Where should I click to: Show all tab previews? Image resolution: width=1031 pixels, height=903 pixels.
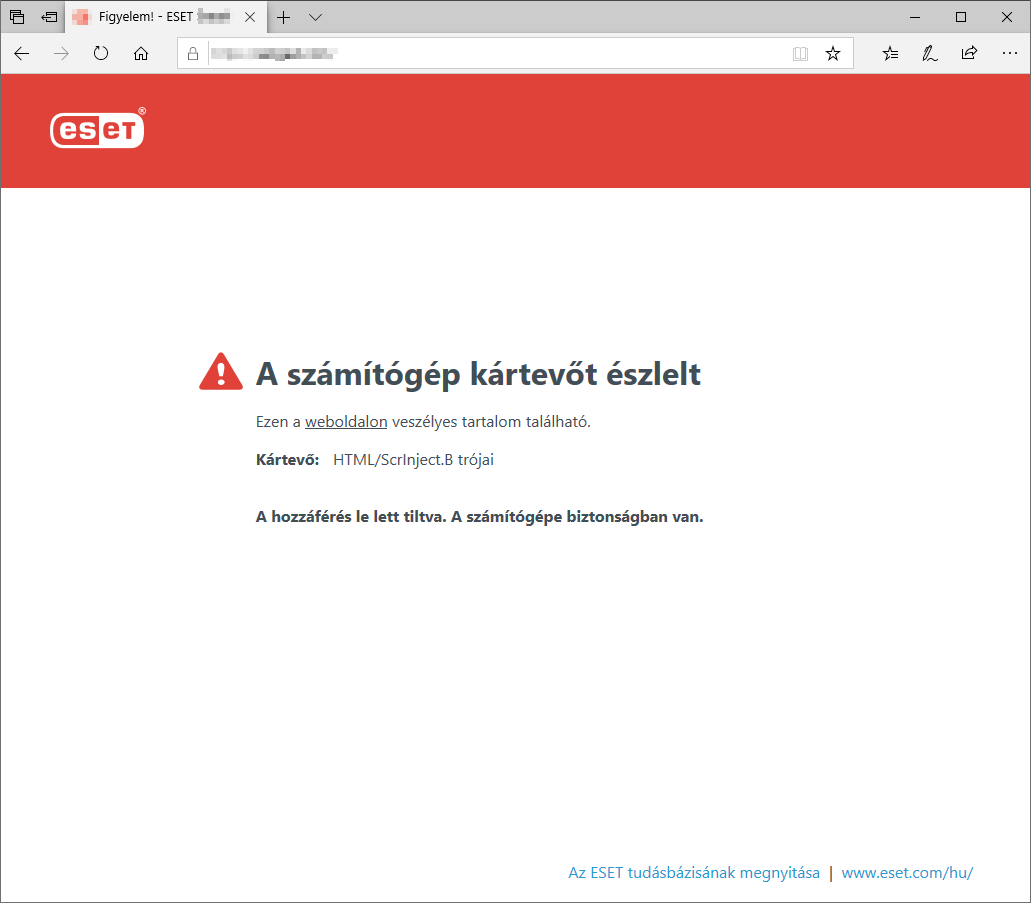point(16,16)
